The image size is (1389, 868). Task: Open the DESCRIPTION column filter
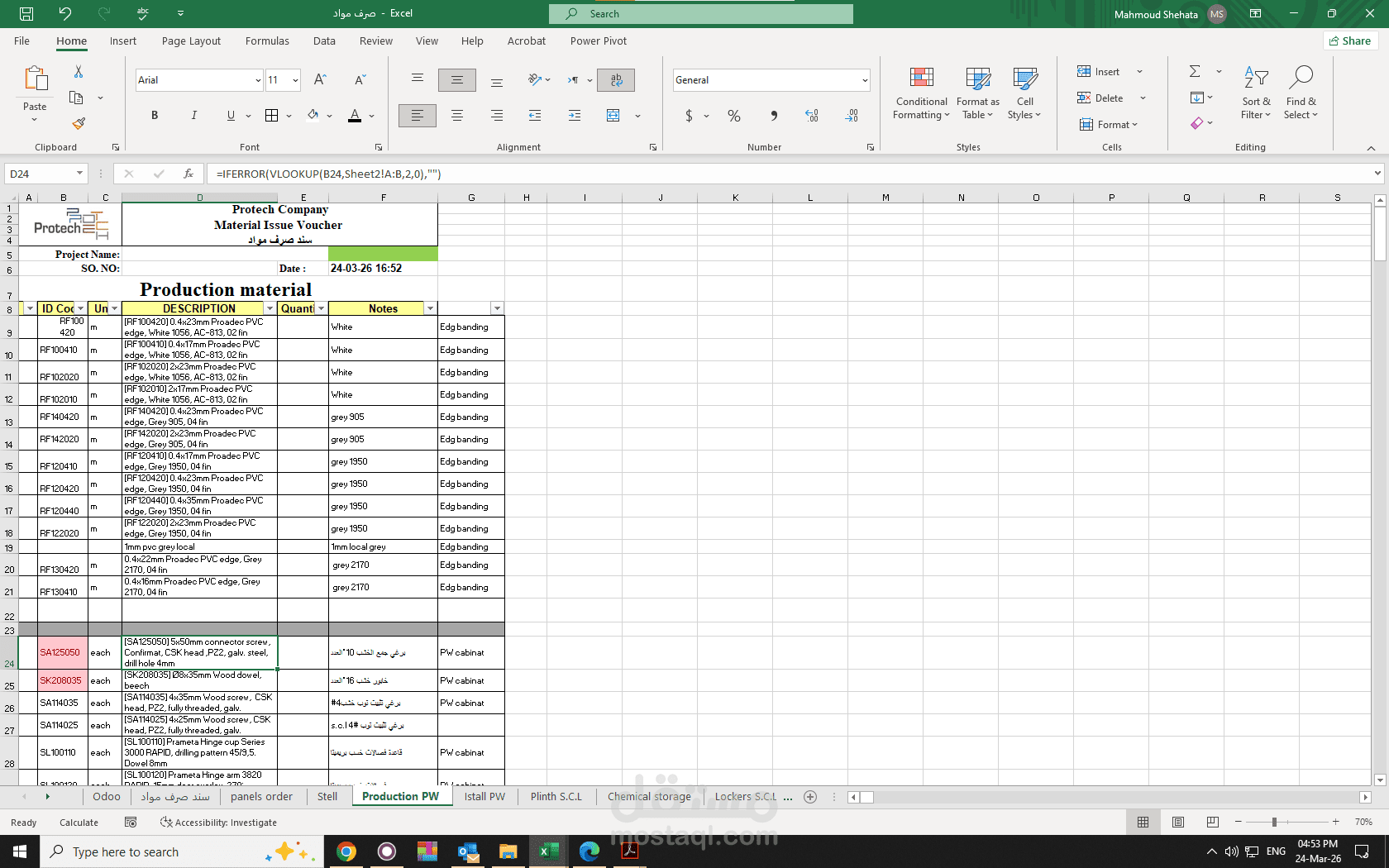[270, 308]
